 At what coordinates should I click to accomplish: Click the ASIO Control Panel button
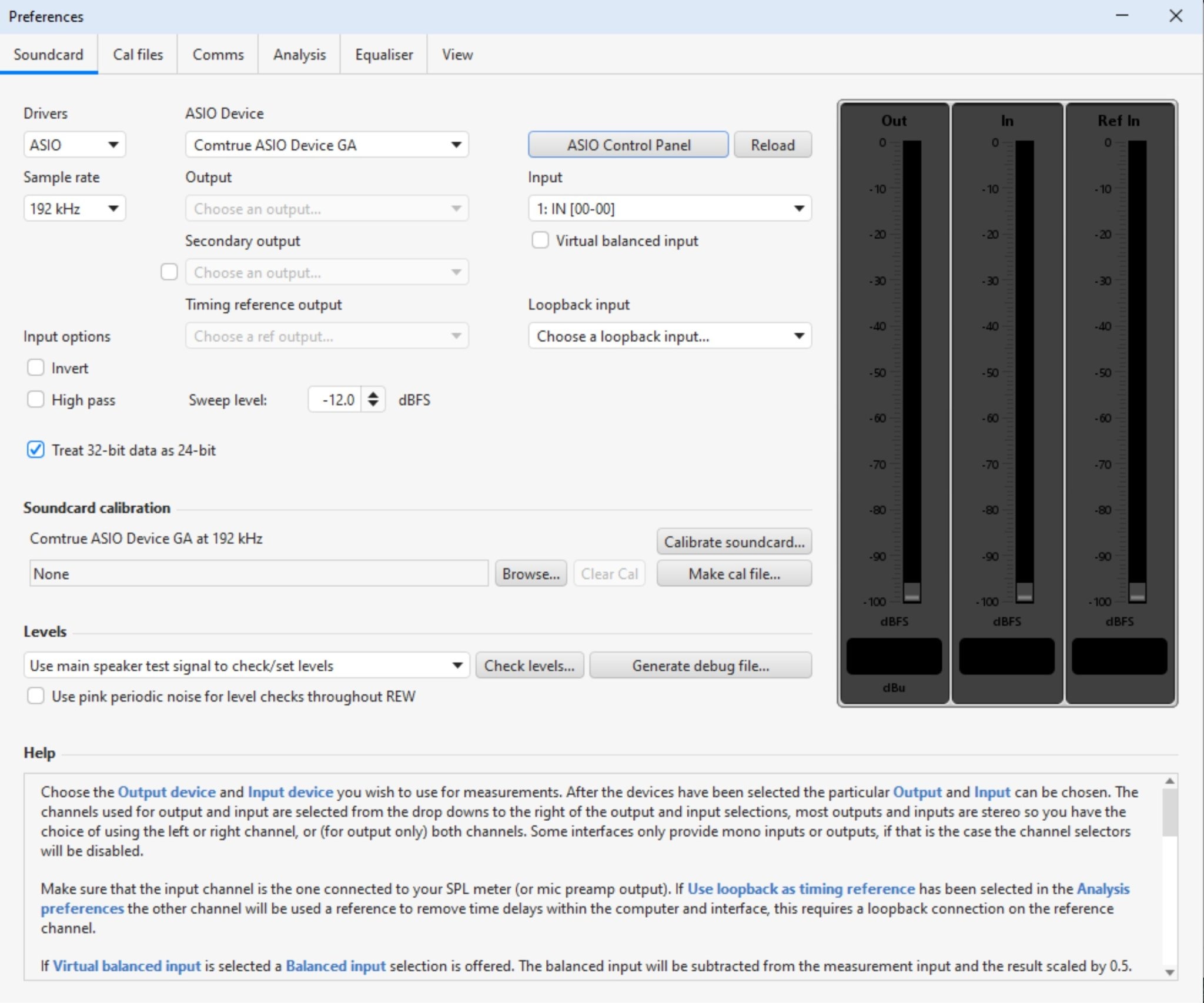click(628, 145)
